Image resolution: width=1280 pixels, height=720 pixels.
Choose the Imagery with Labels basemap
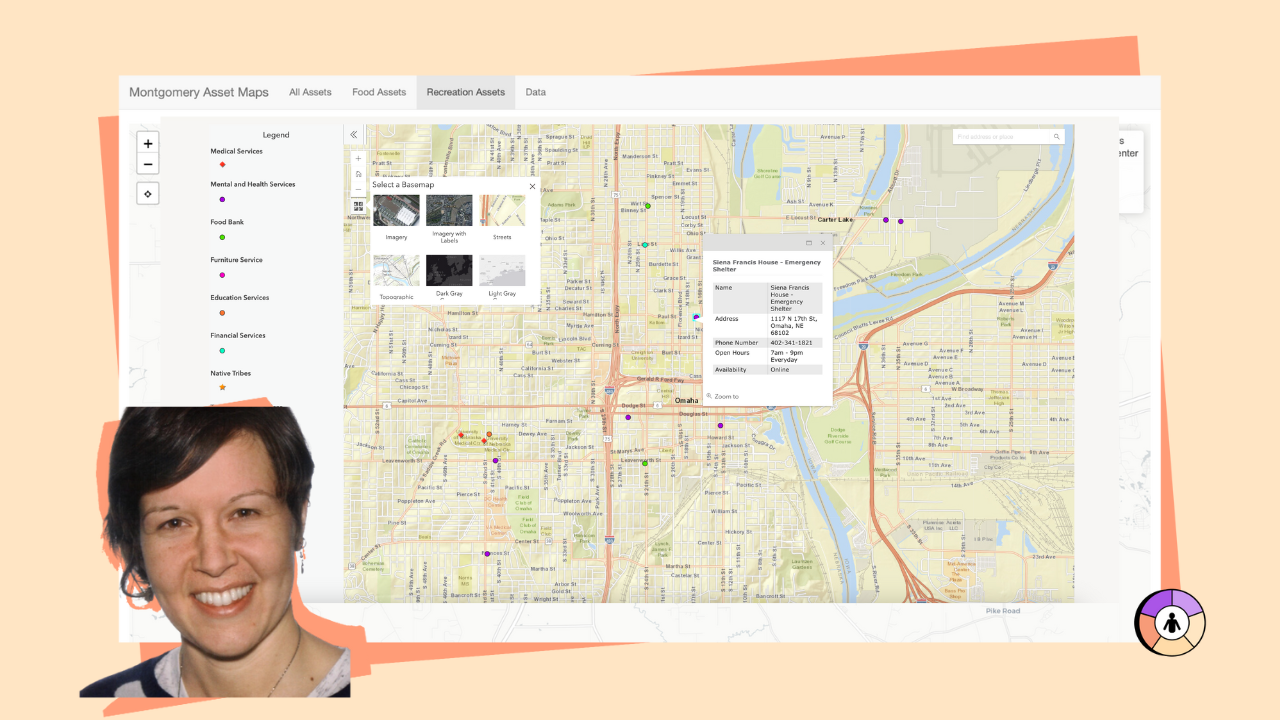click(449, 210)
